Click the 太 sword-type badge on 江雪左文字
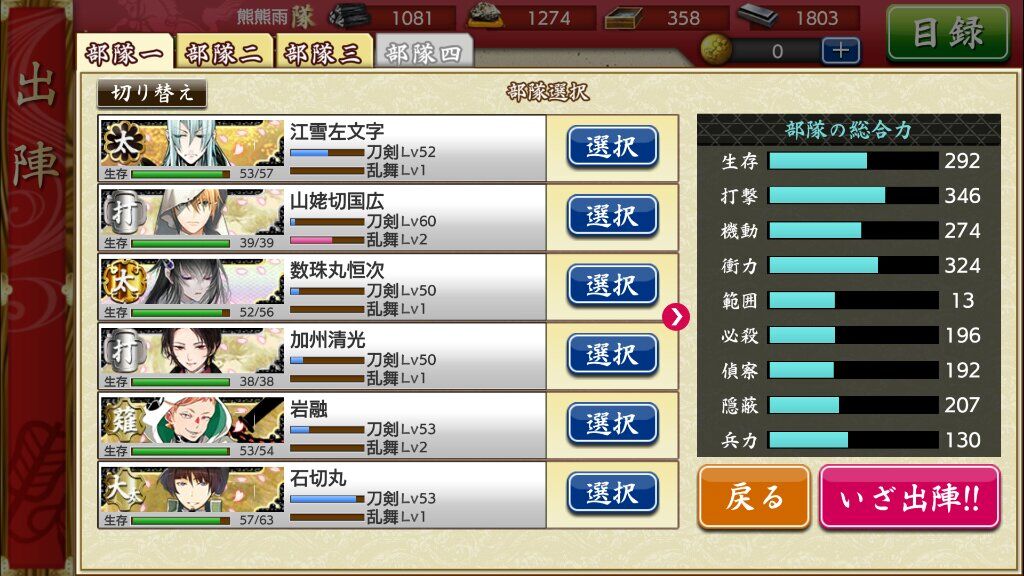 [x=121, y=142]
